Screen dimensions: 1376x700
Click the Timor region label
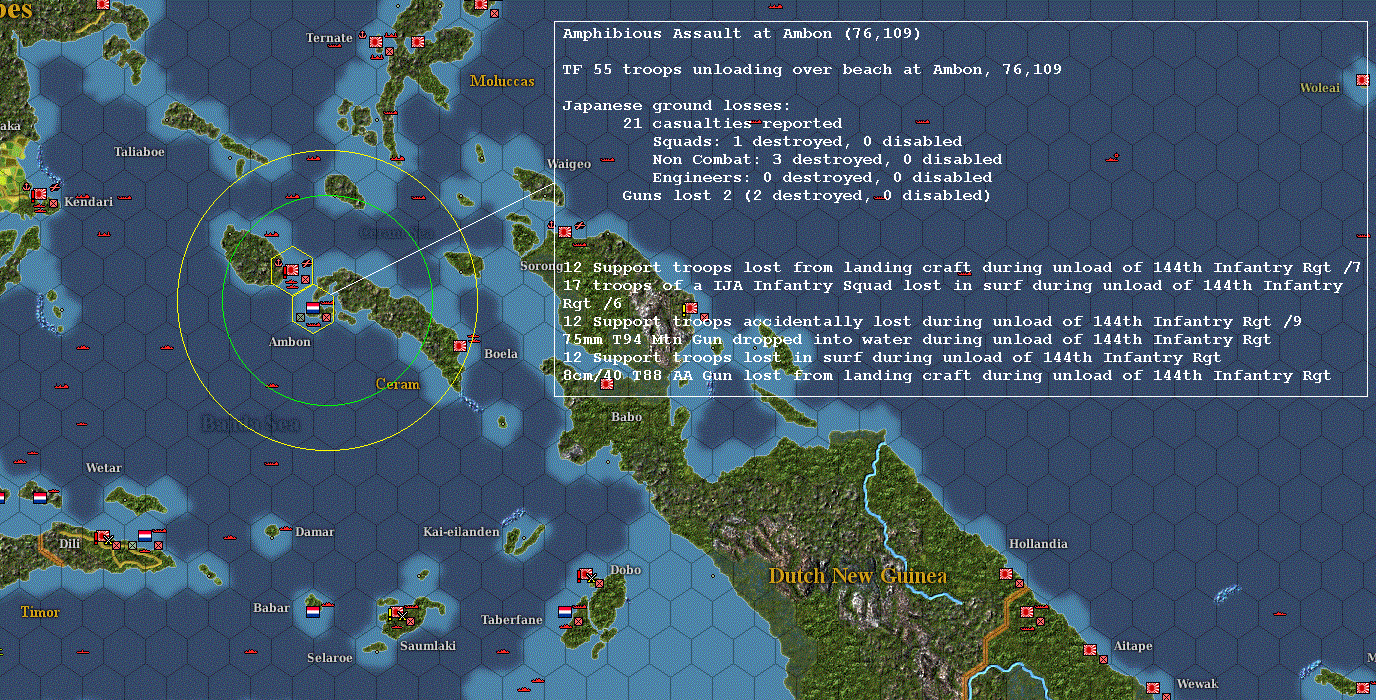click(40, 612)
